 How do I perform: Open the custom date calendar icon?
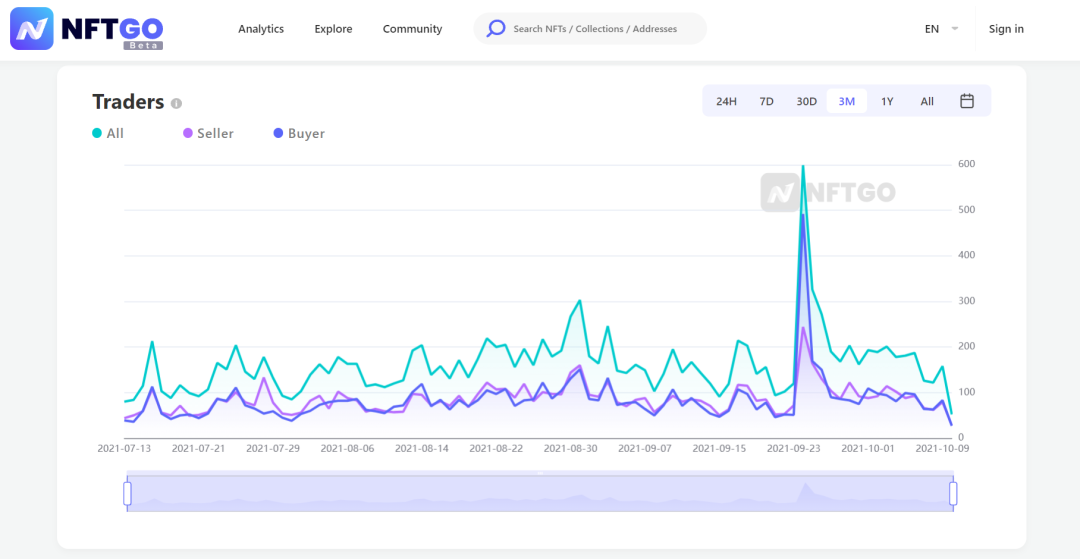[967, 101]
